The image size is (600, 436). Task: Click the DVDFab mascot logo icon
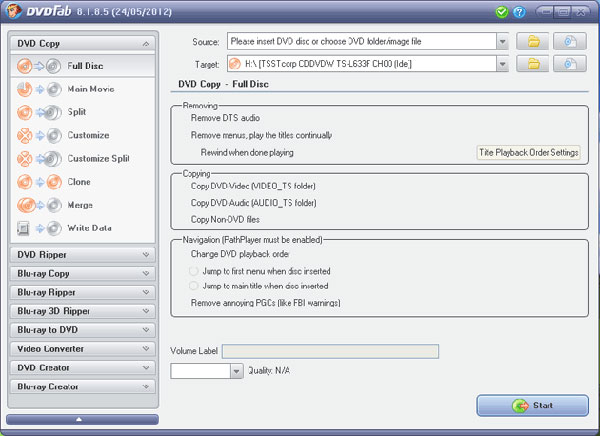tap(13, 10)
